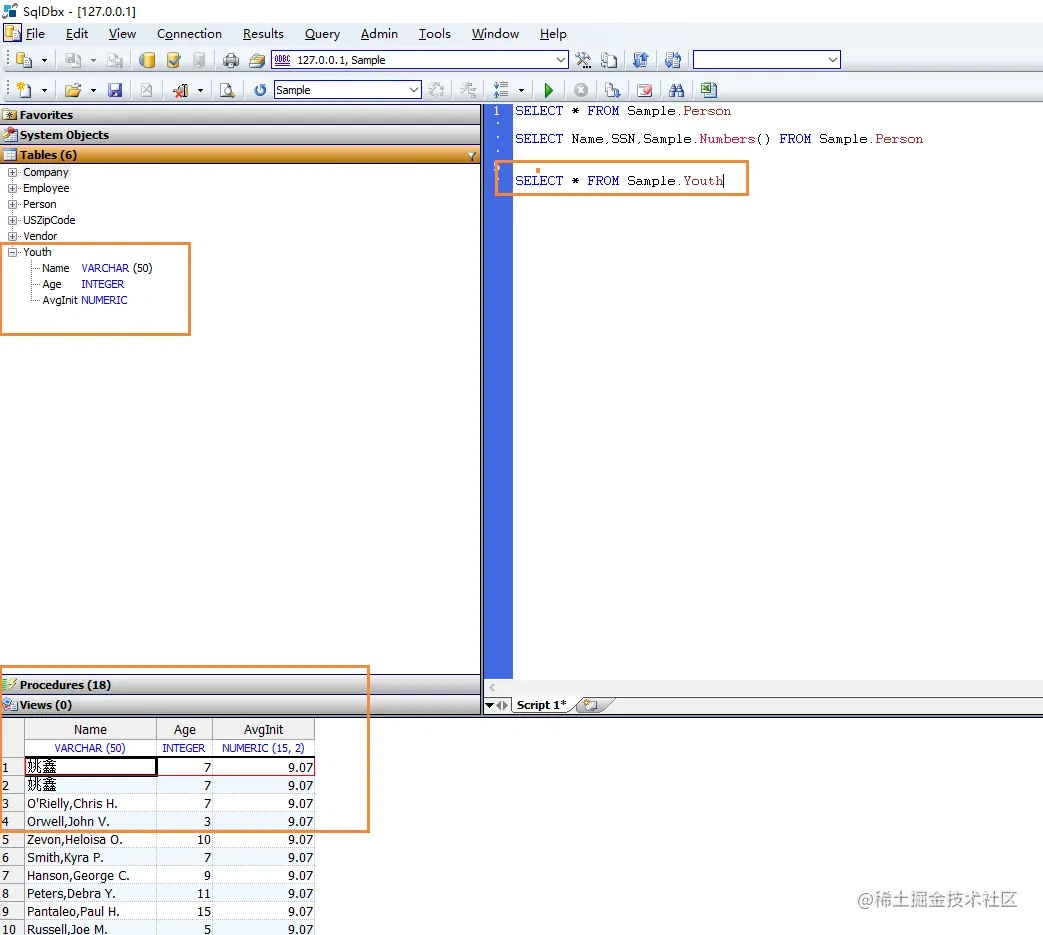Click the greyed database Rollback icon
Image resolution: width=1043 pixels, height=935 pixels.
pyautogui.click(x=199, y=61)
